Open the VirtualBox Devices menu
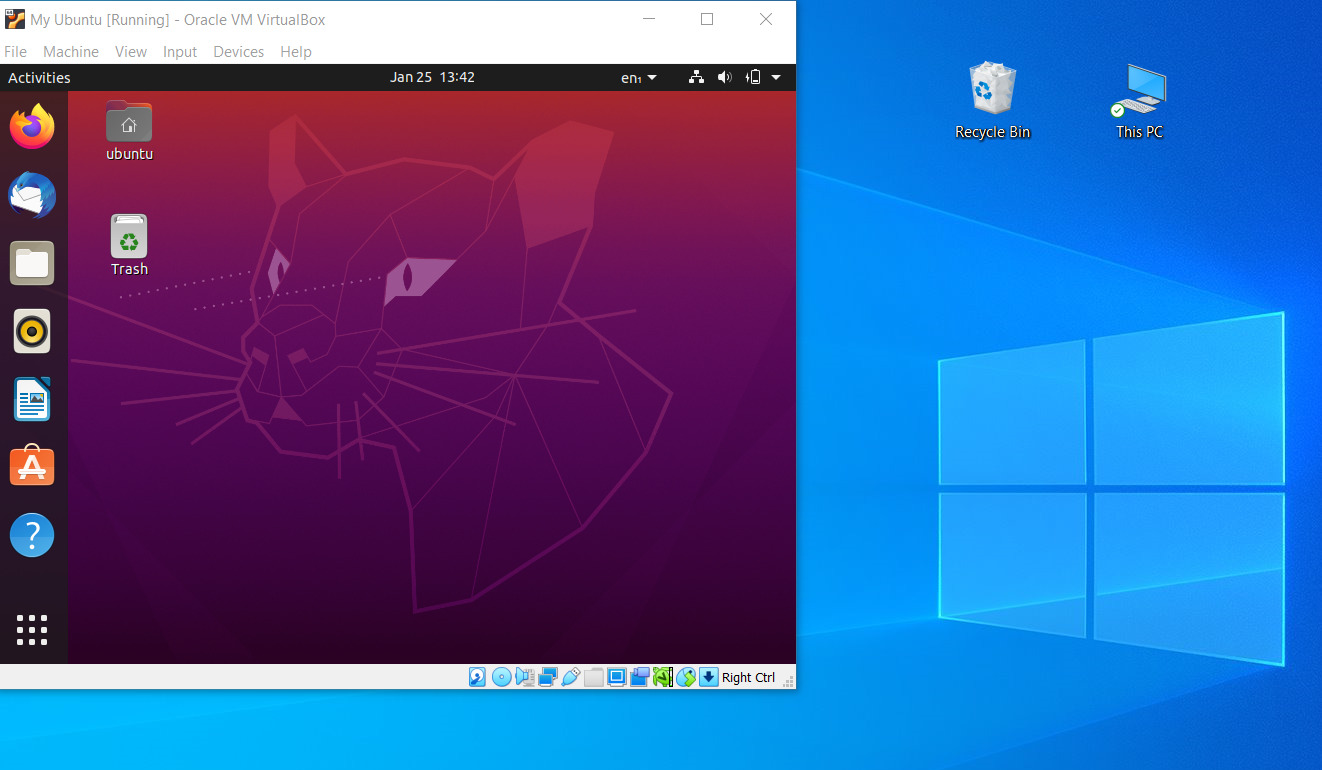 point(238,52)
